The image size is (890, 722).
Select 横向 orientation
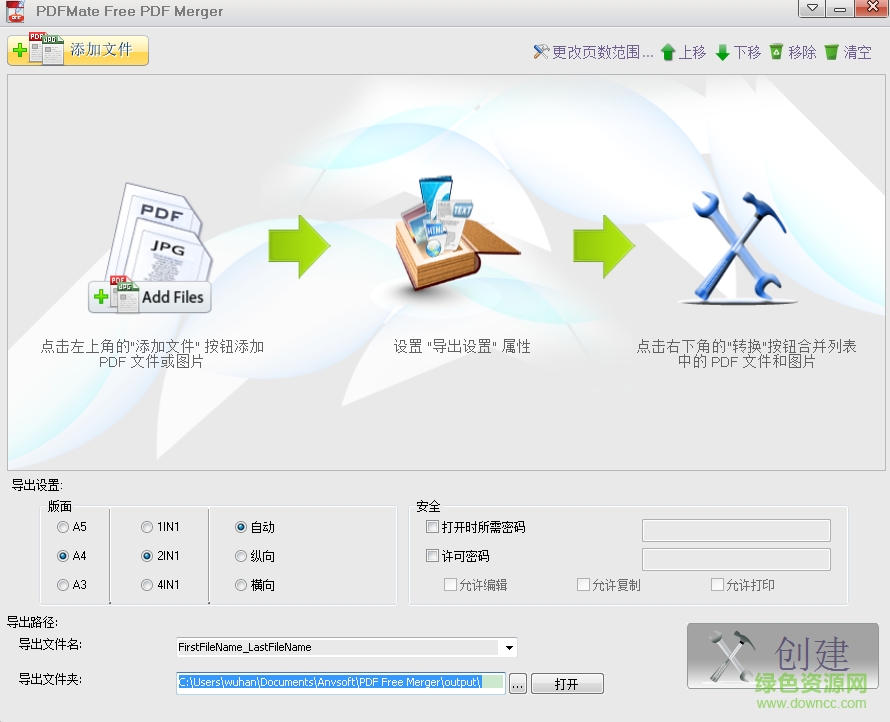[x=240, y=585]
